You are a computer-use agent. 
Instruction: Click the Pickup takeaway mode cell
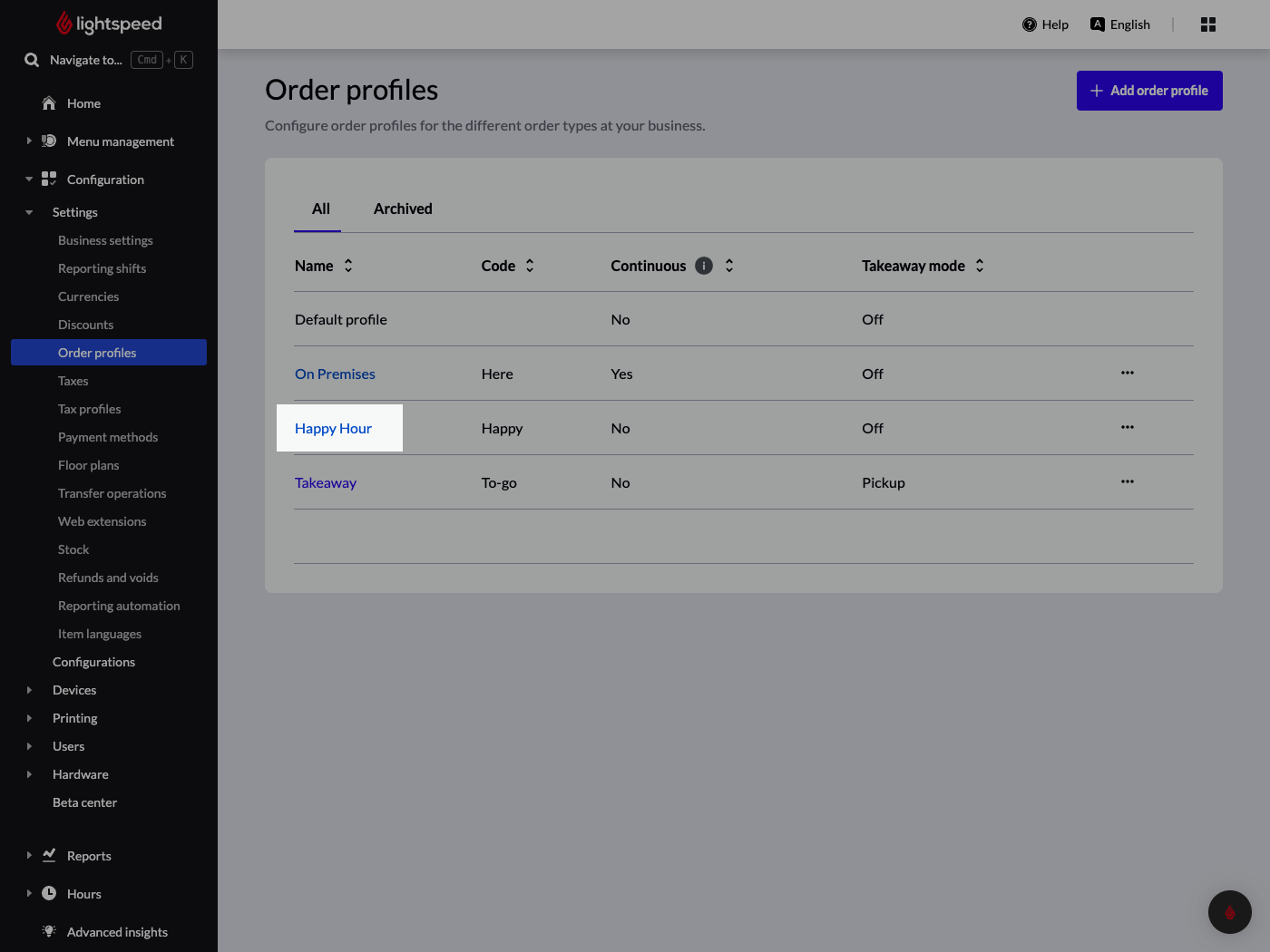884,482
